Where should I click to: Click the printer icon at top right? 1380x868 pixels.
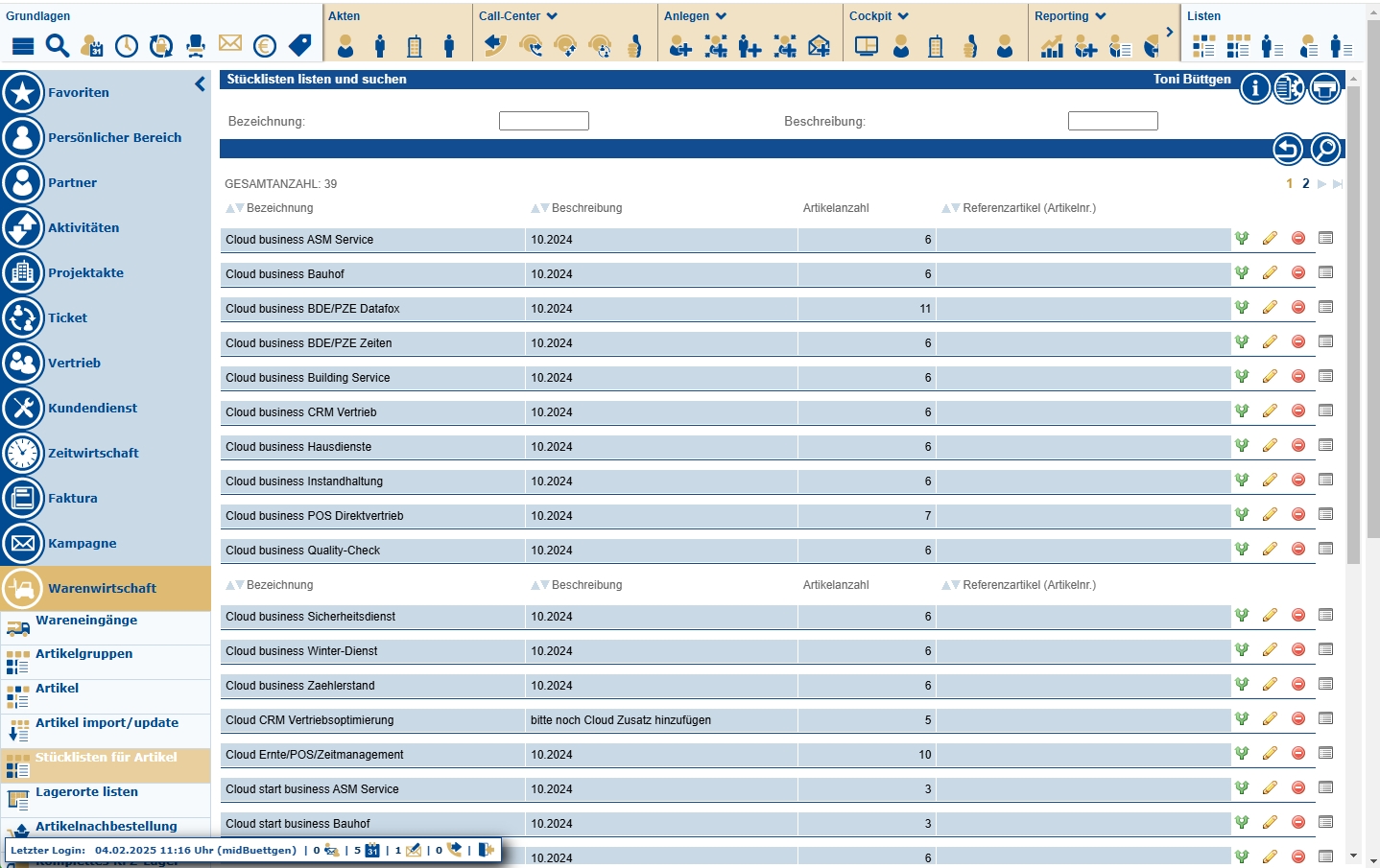(x=1324, y=87)
